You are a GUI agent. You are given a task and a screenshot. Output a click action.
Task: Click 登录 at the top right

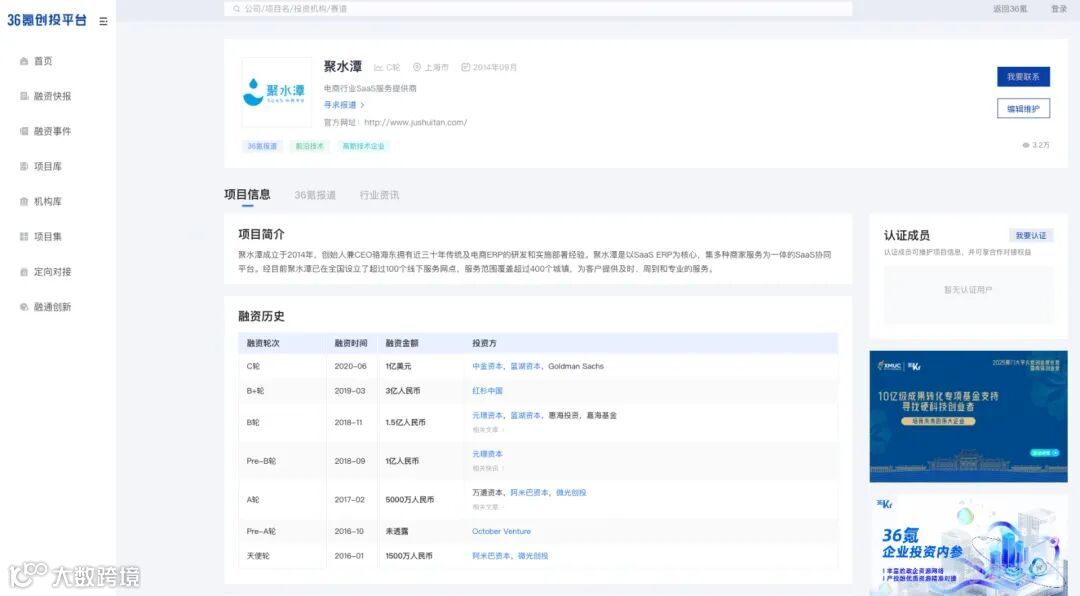point(1060,8)
